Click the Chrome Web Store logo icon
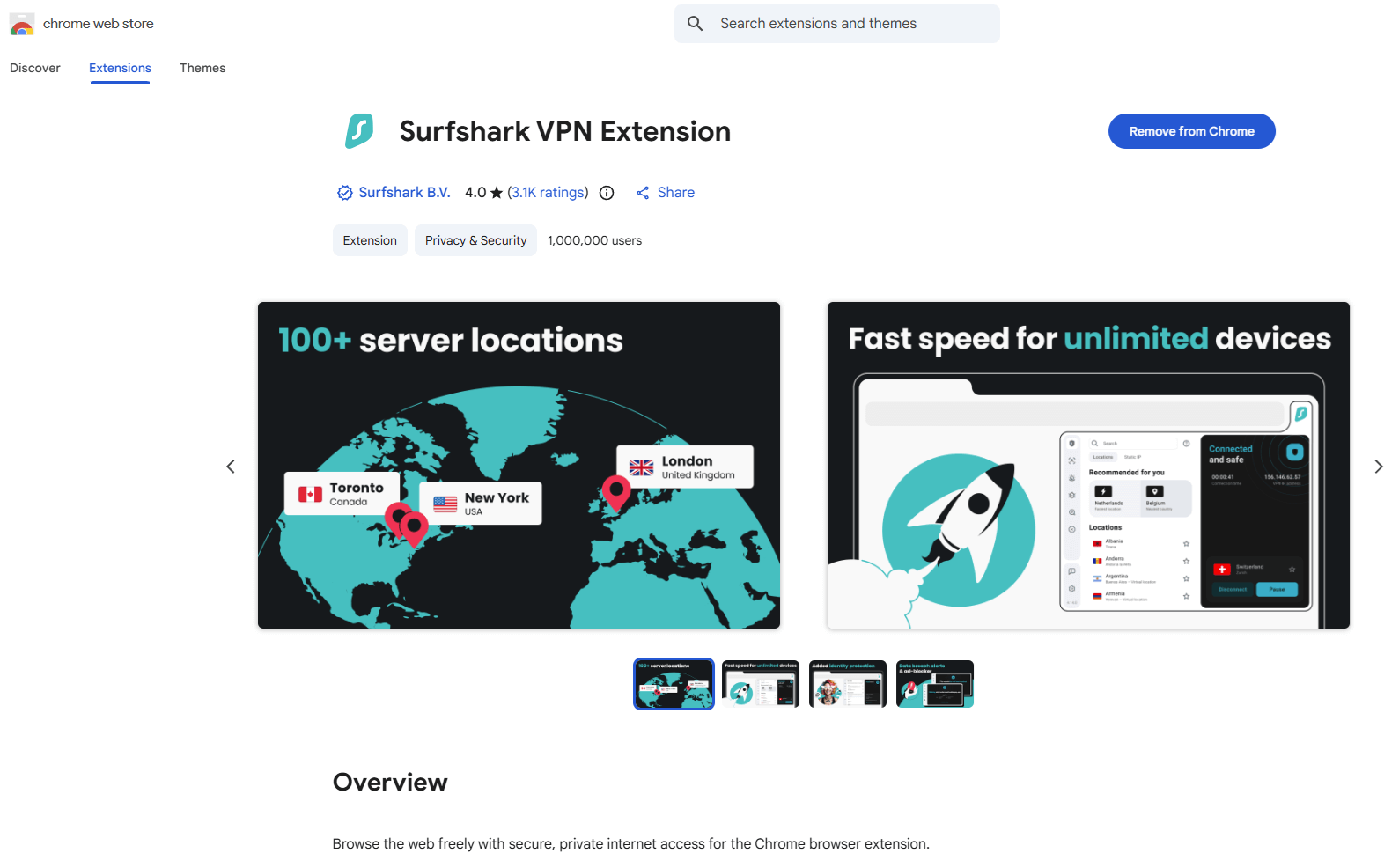This screenshot has height=868, width=1399. tap(22, 24)
